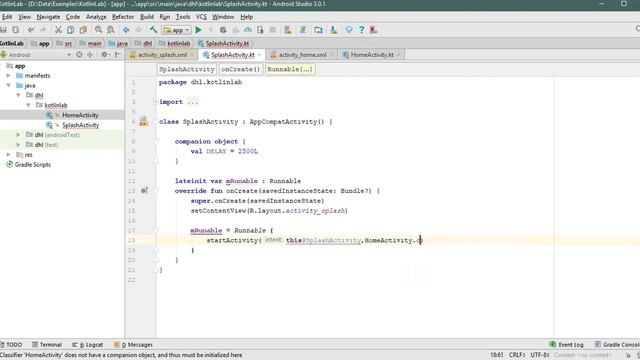This screenshot has height=360, width=640.
Task: Click the Runnable{...} structure breadcrumb
Action: pyautogui.click(x=290, y=69)
